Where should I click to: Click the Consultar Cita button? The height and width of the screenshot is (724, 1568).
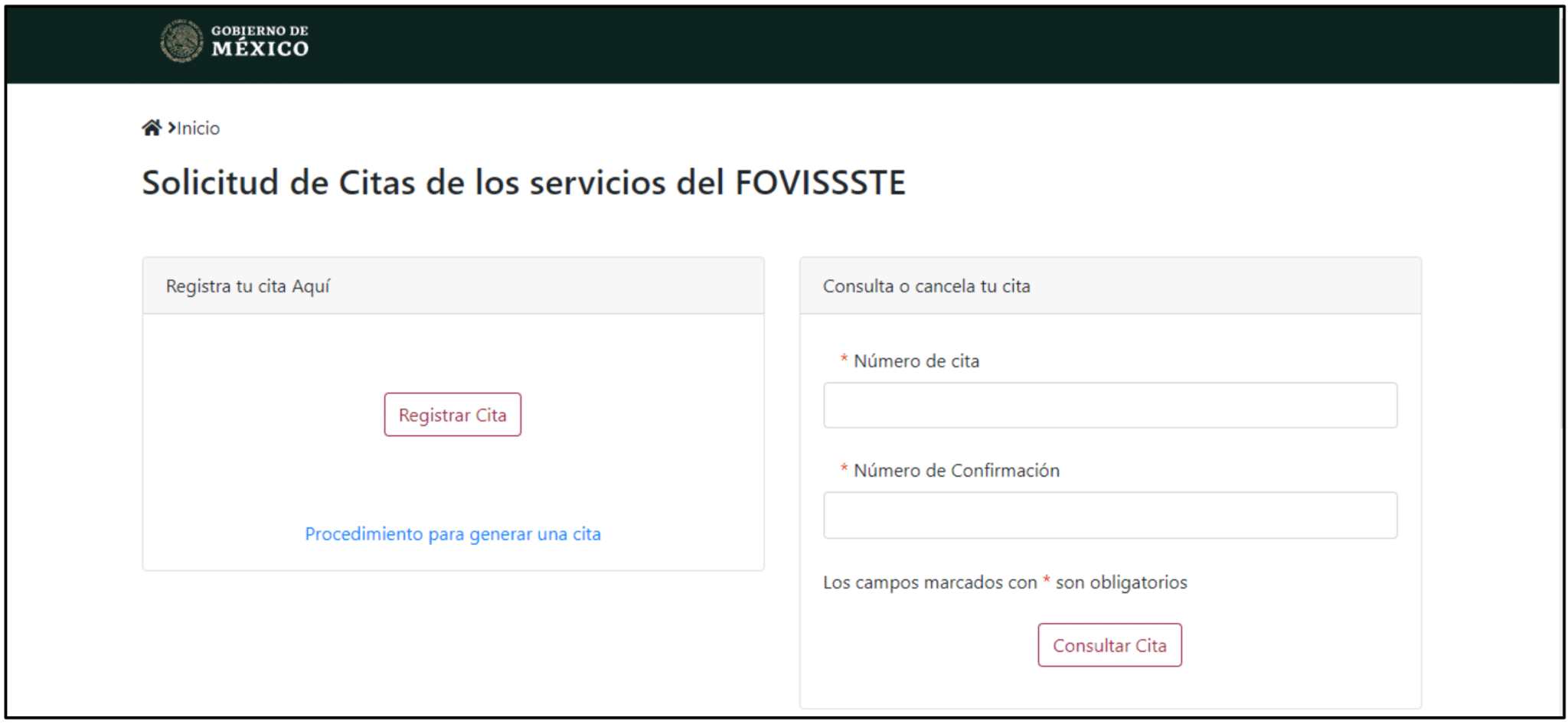(1109, 645)
